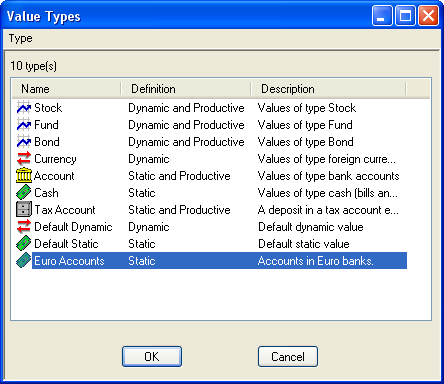Image resolution: width=444 pixels, height=384 pixels.
Task: Click the Default Dynamic arrows icon
Action: pyautogui.click(x=24, y=227)
